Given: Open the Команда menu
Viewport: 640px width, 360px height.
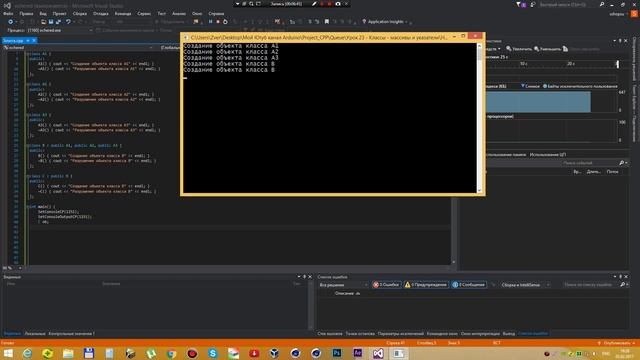Looking at the screenshot, I should [x=123, y=13].
